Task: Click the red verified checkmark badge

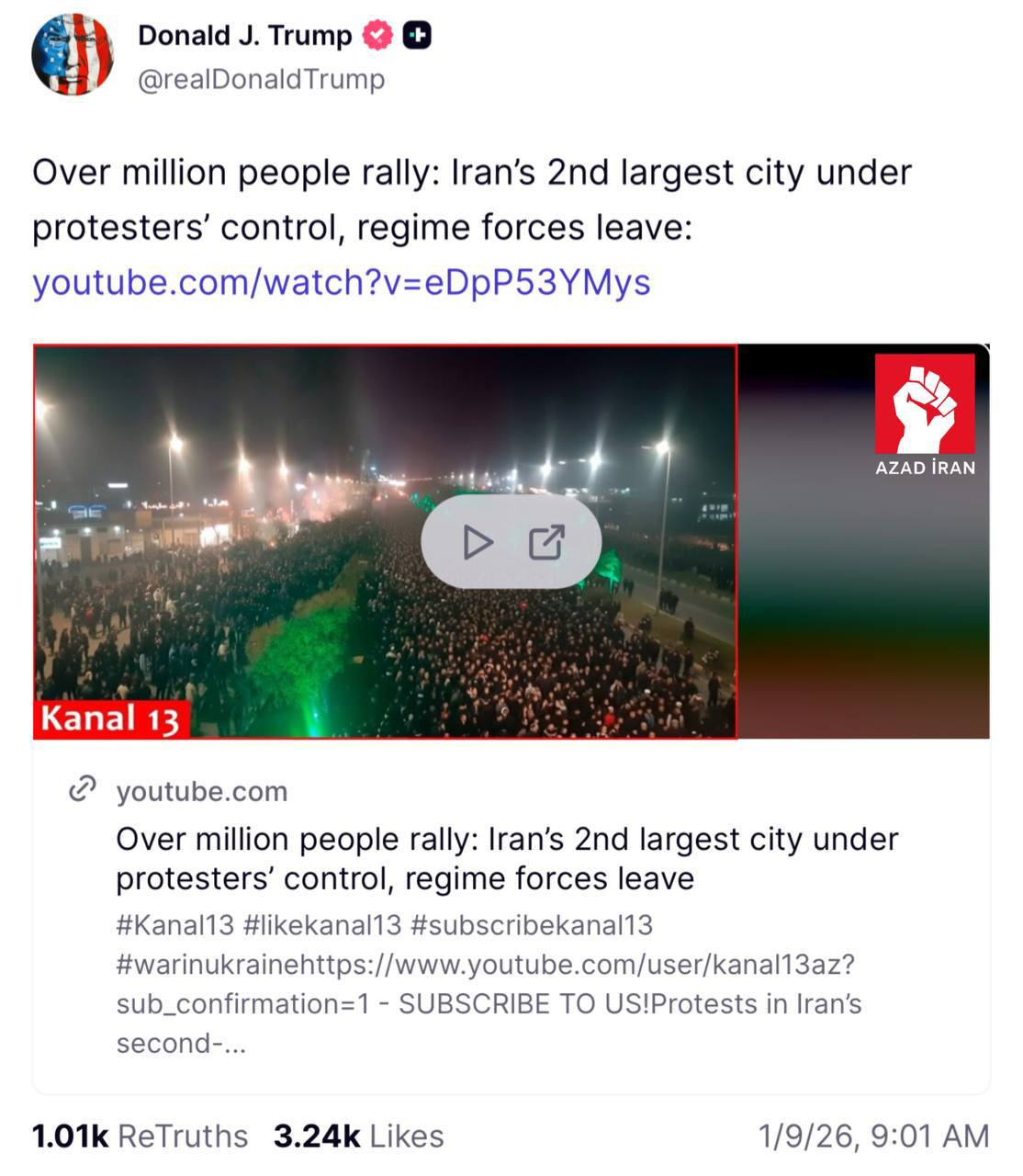Action: 377,36
